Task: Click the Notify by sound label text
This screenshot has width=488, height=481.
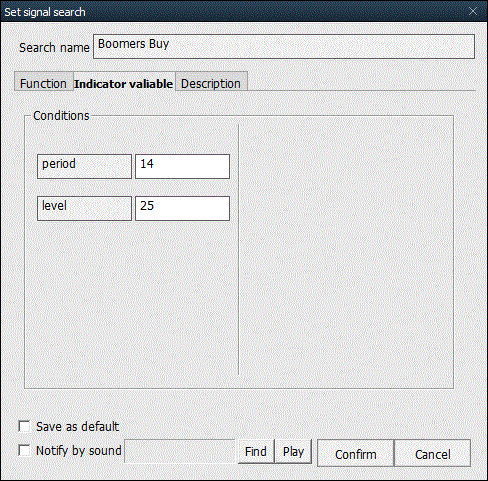Action: click(x=79, y=451)
